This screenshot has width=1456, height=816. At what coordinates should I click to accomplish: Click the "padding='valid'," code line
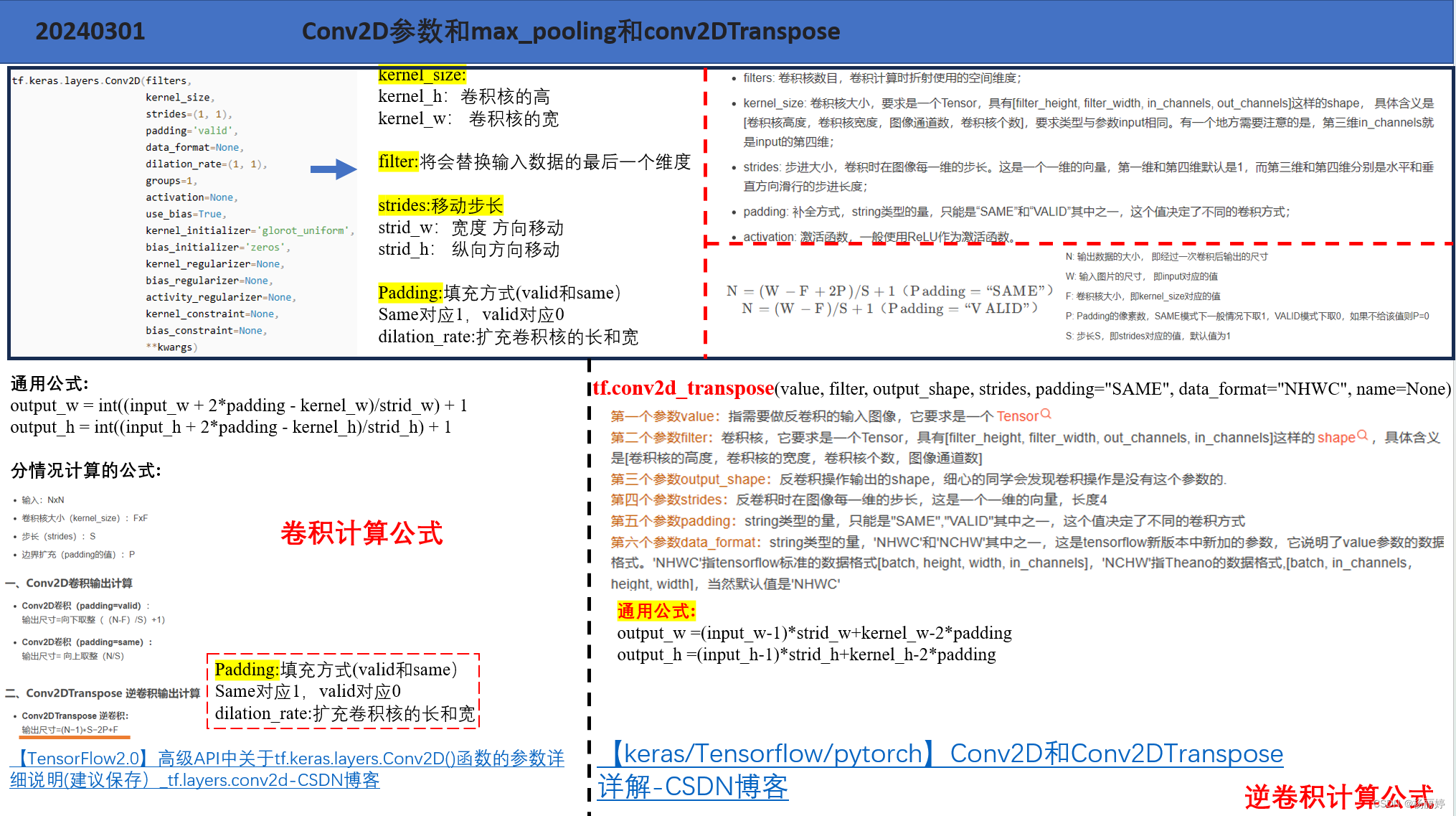[x=192, y=131]
